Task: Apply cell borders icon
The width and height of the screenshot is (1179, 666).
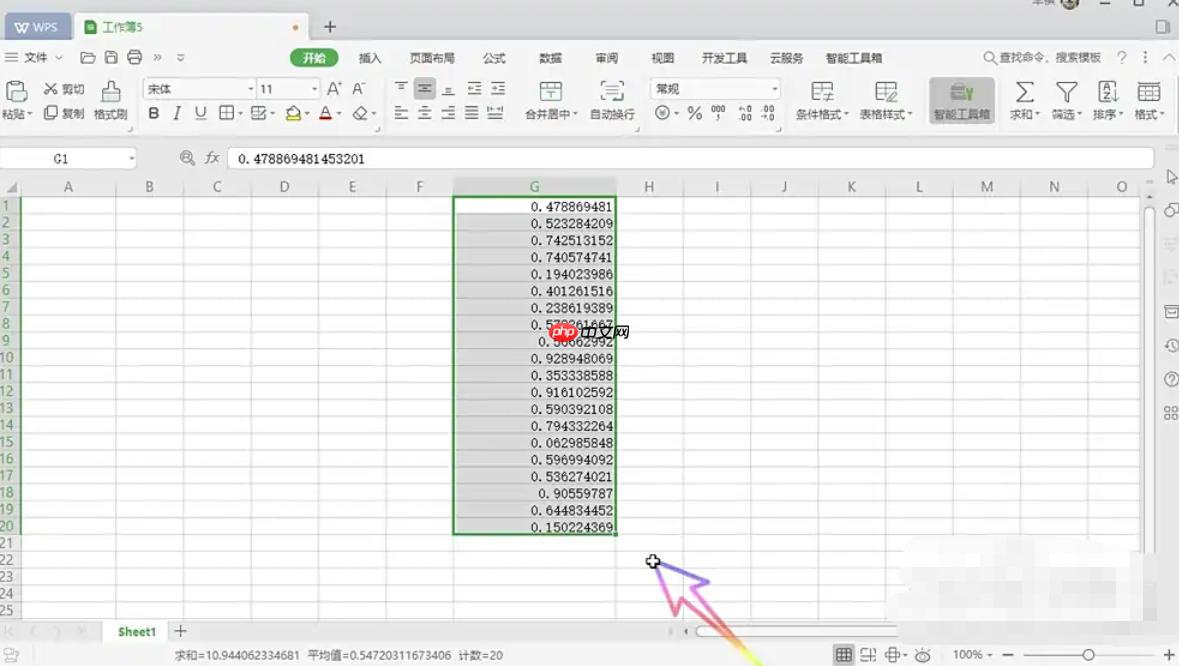Action: pos(226,114)
